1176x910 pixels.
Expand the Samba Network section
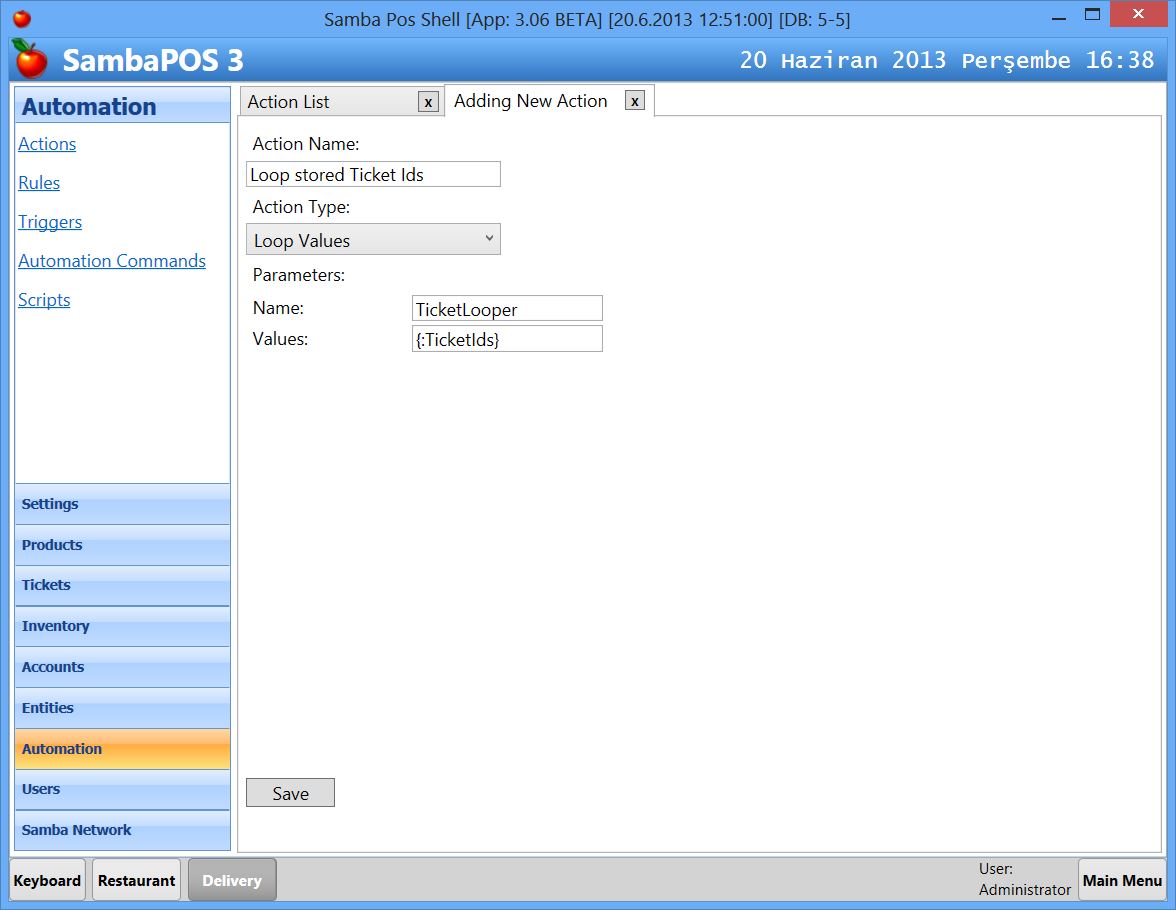122,830
